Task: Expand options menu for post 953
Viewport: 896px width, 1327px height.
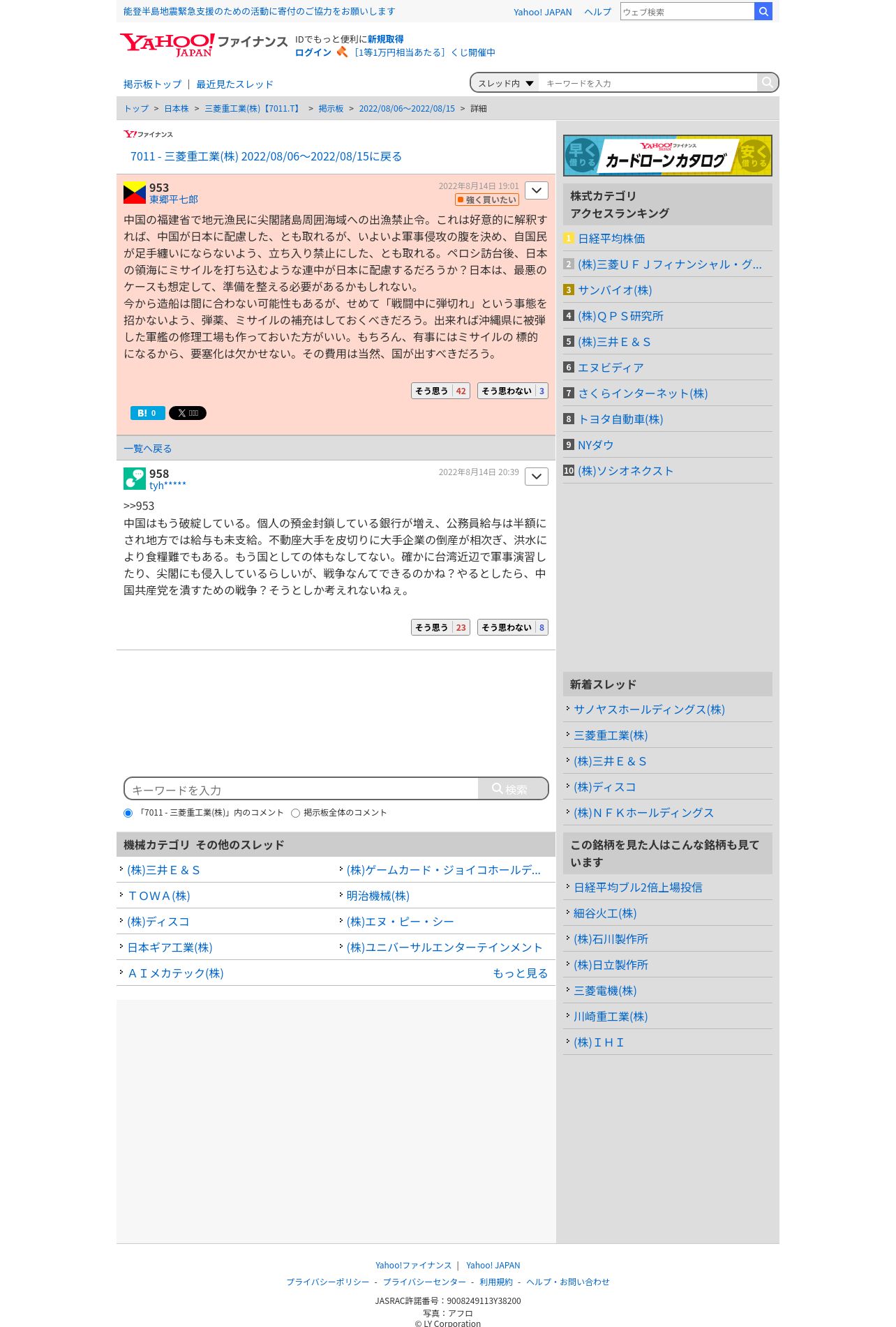Action: coord(537,190)
